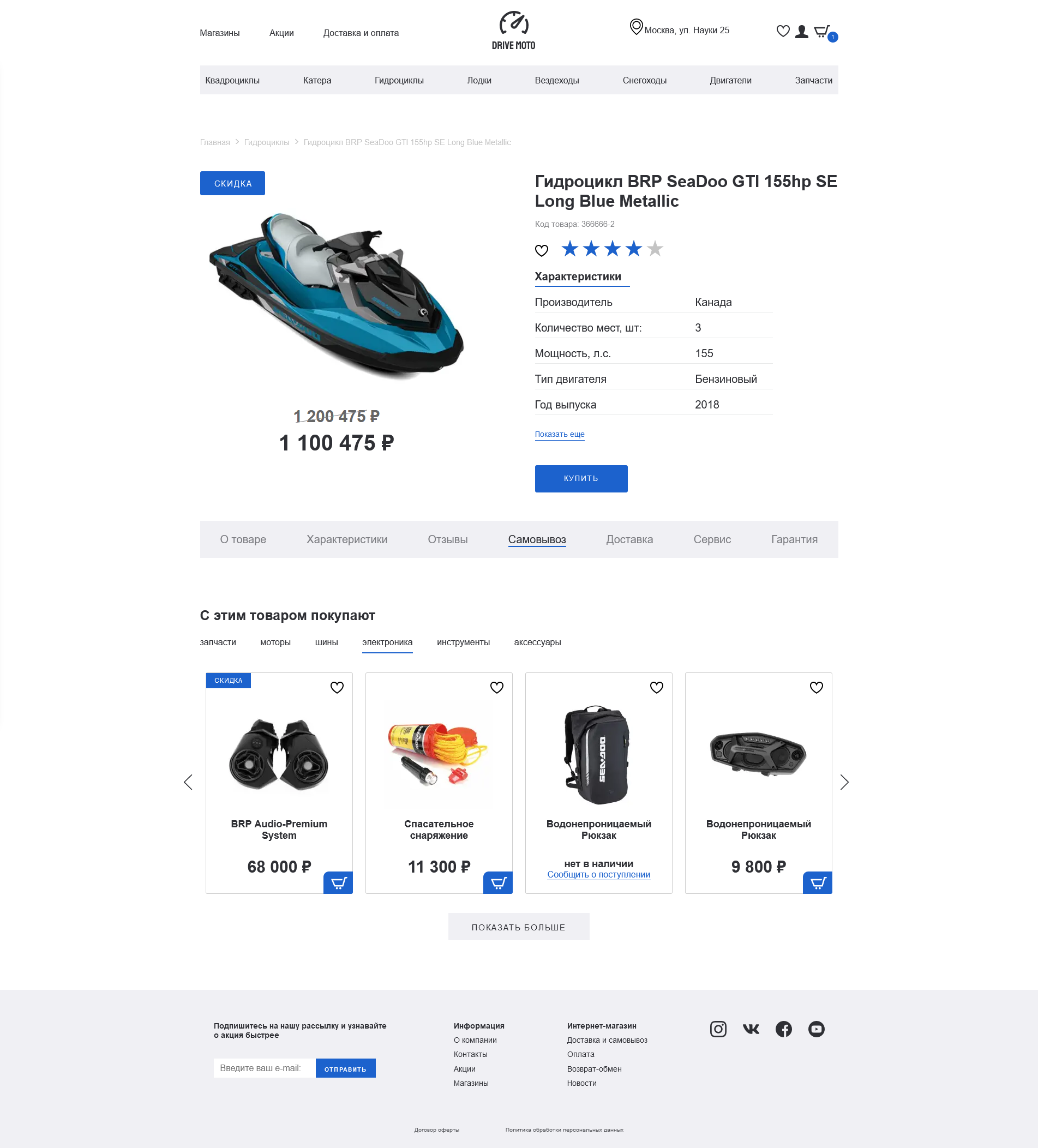Open the shopping cart icon in header
1038x1148 pixels.
tap(821, 31)
